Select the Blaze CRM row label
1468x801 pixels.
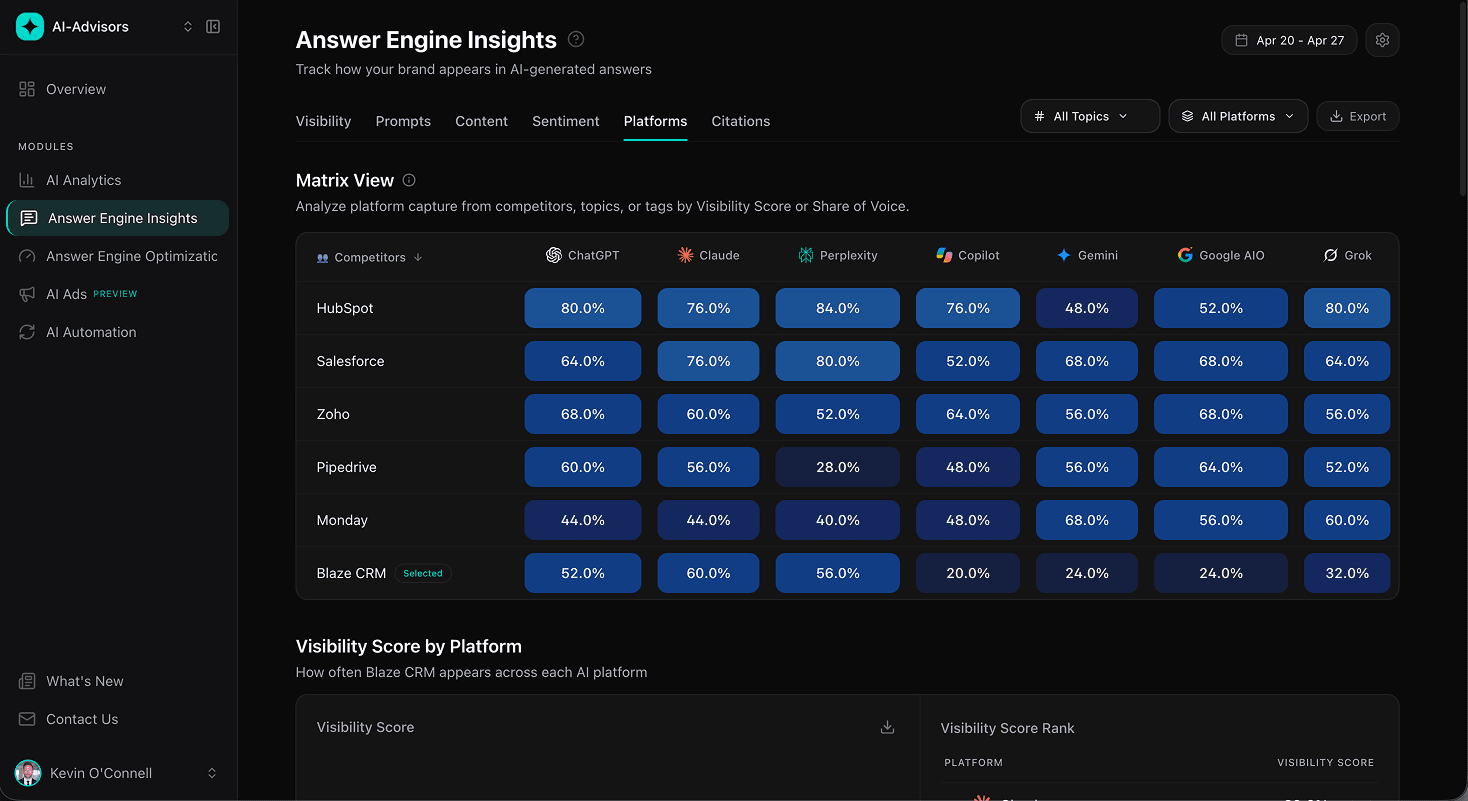351,573
